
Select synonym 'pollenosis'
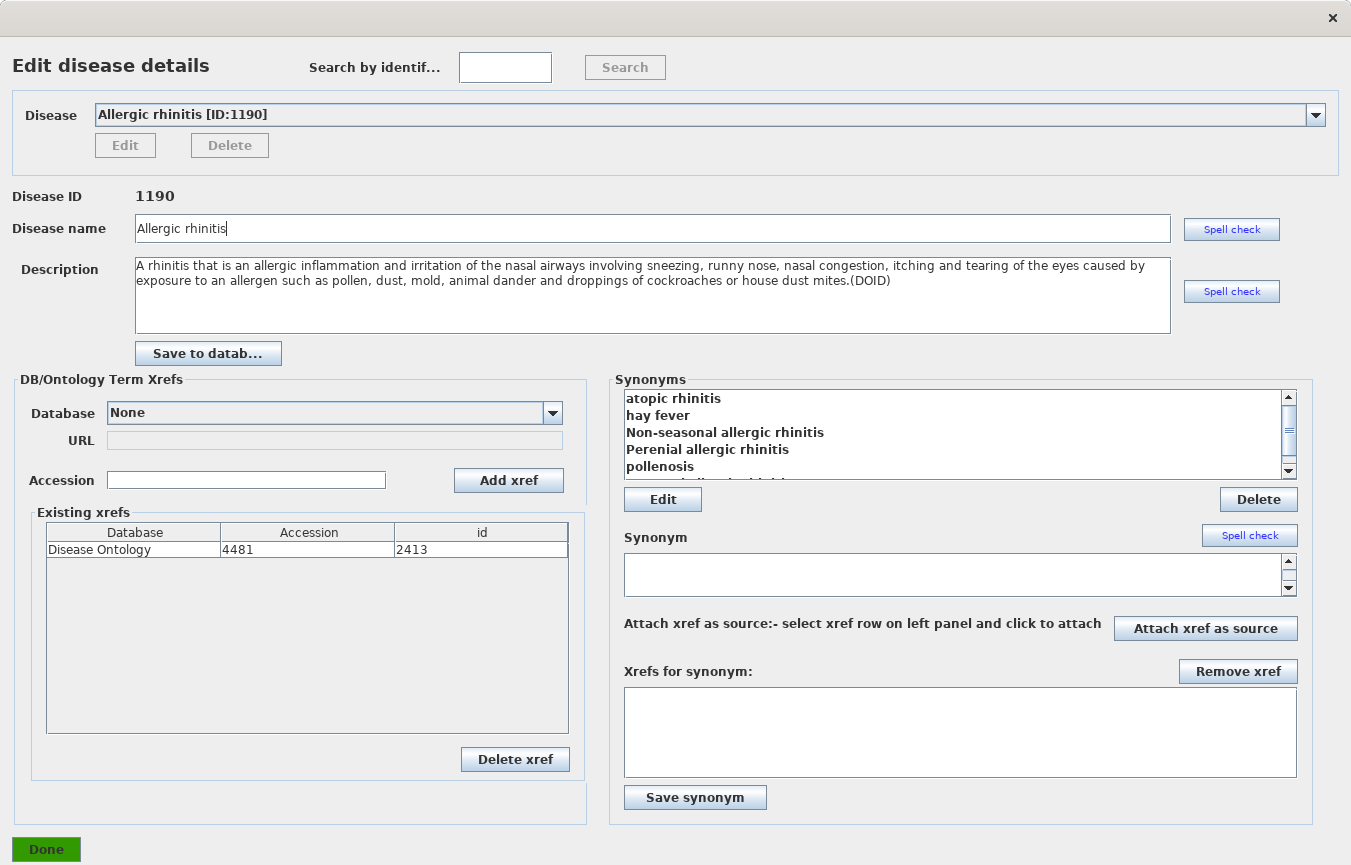952,467
